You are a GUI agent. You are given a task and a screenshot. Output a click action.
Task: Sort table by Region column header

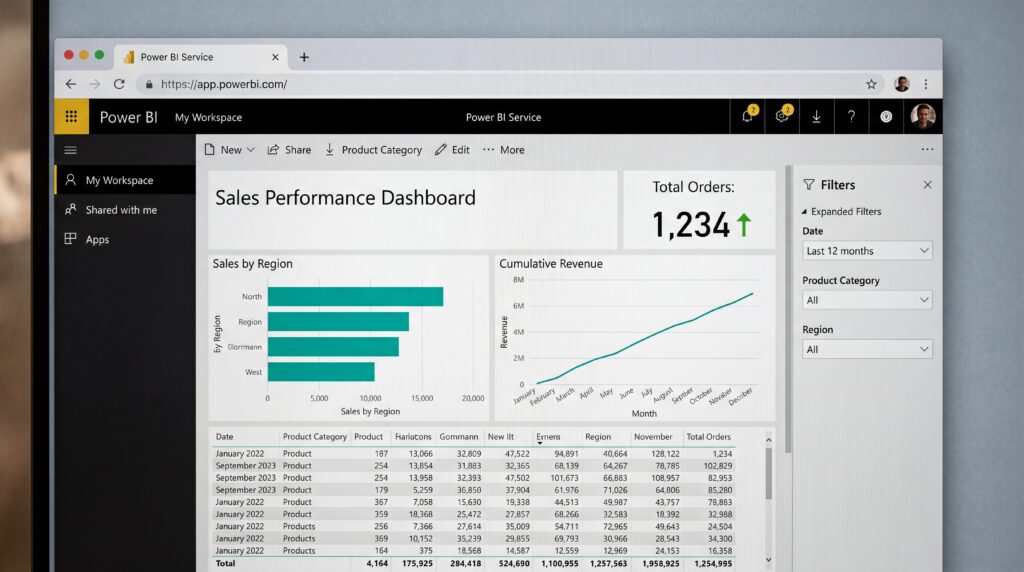point(598,437)
